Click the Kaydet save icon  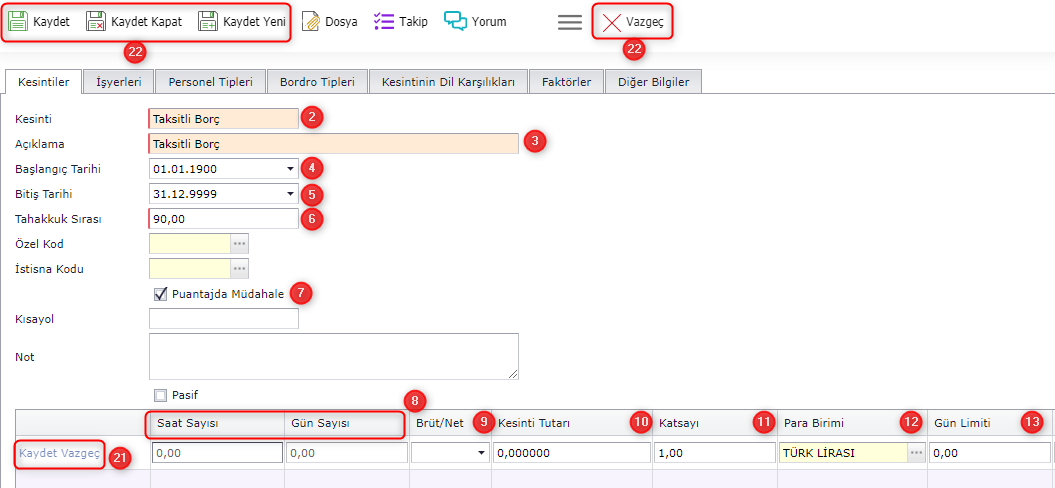(x=18, y=21)
